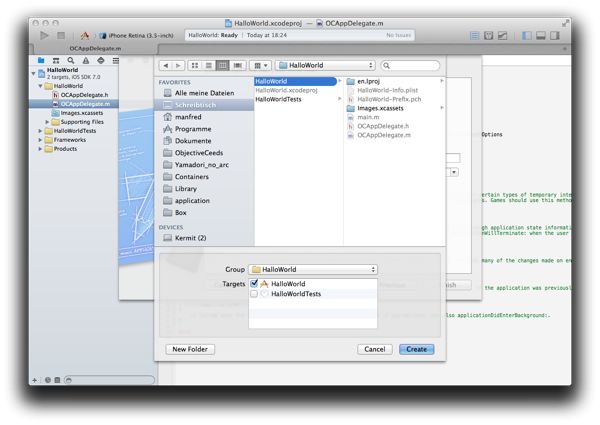Expand the Supporting Files group
This screenshot has height=425, width=600.
[x=47, y=122]
